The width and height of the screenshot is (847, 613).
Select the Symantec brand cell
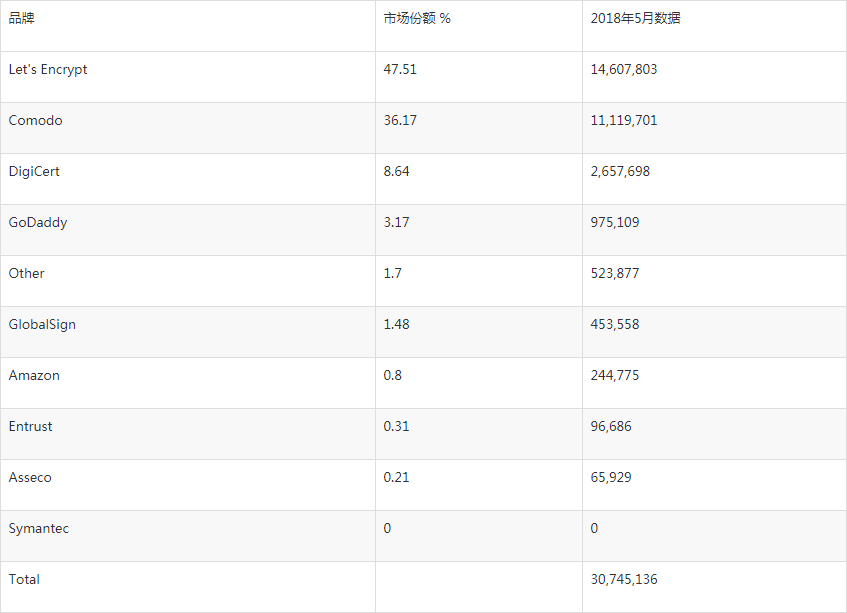39,529
